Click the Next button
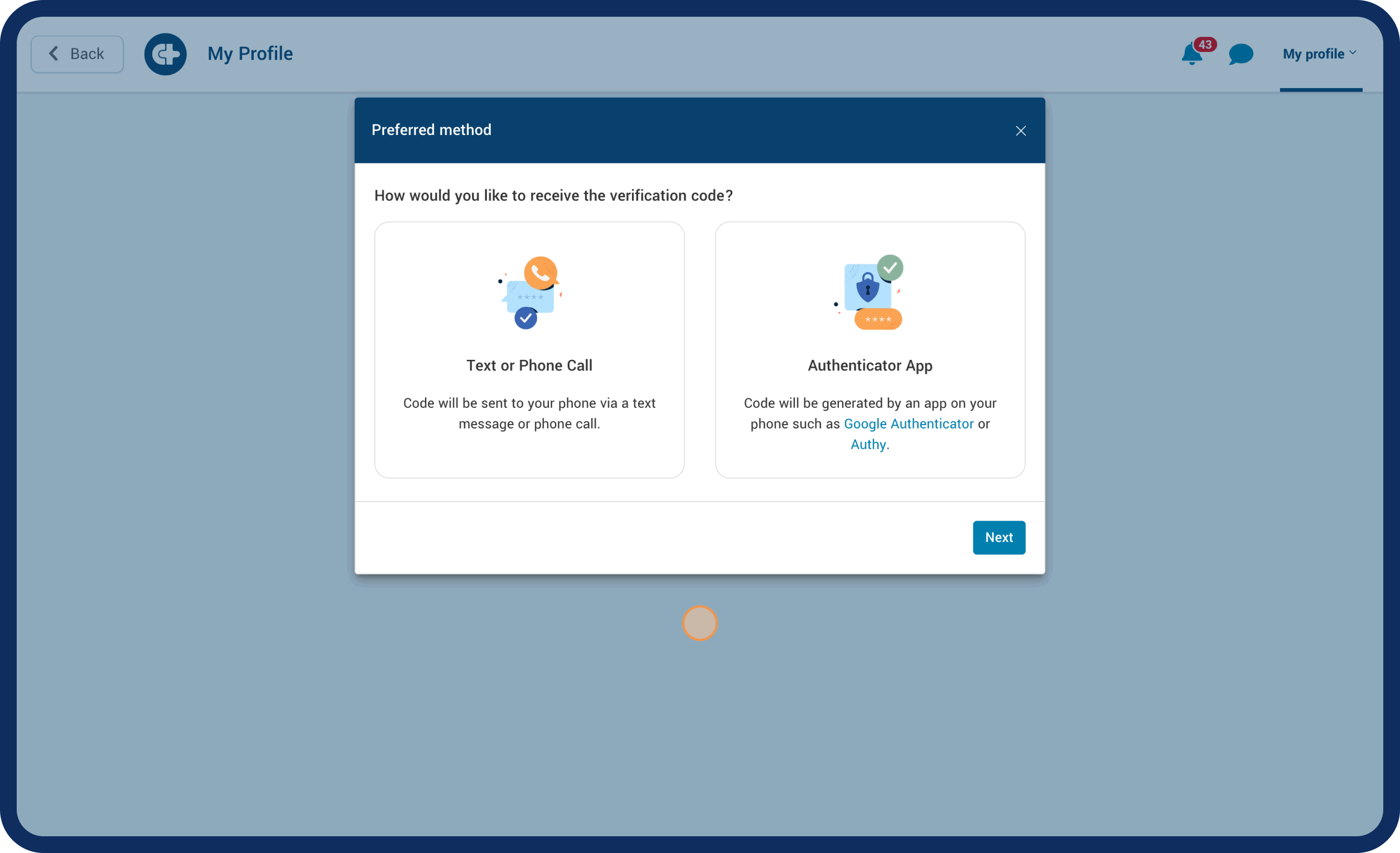Image resolution: width=1400 pixels, height=853 pixels. point(998,537)
